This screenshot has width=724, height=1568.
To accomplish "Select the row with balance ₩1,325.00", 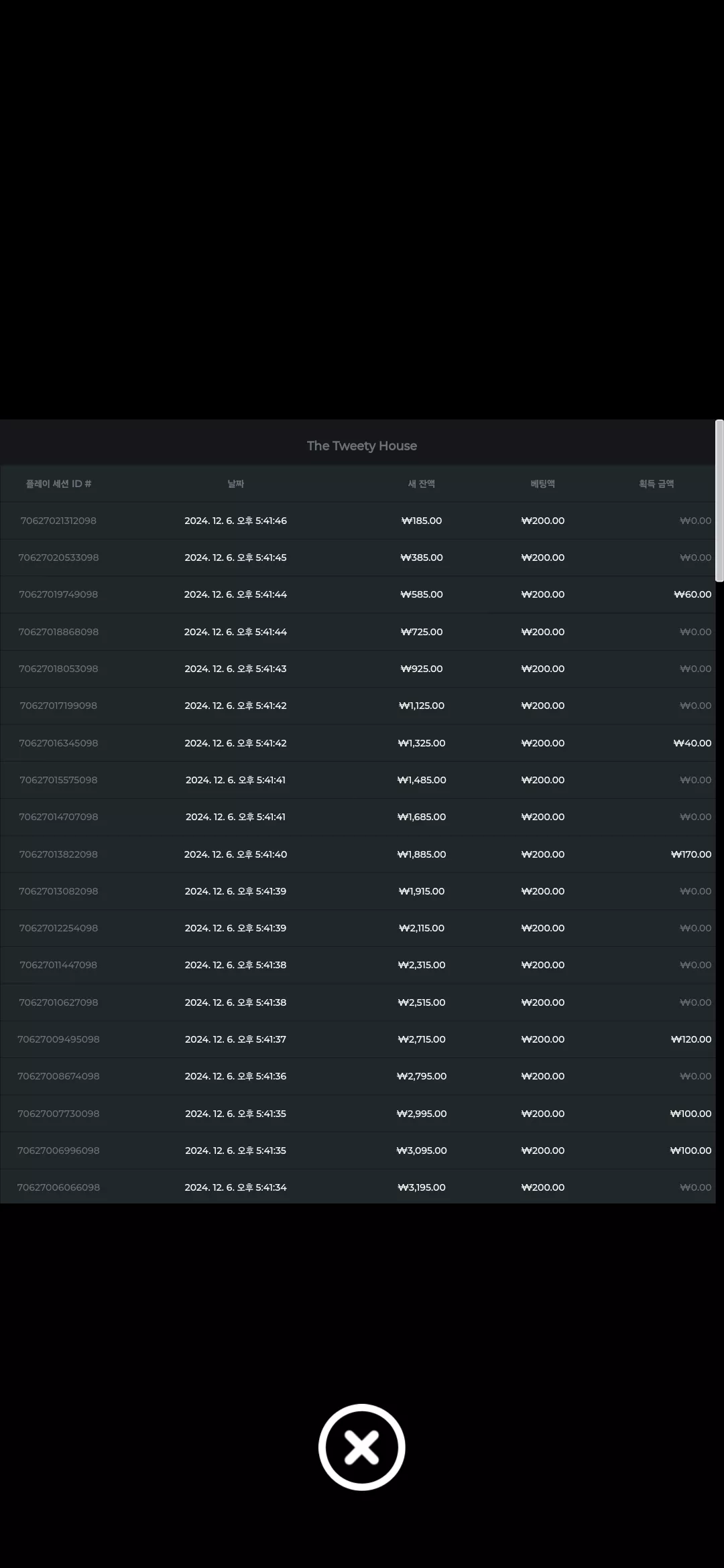I will click(358, 743).
